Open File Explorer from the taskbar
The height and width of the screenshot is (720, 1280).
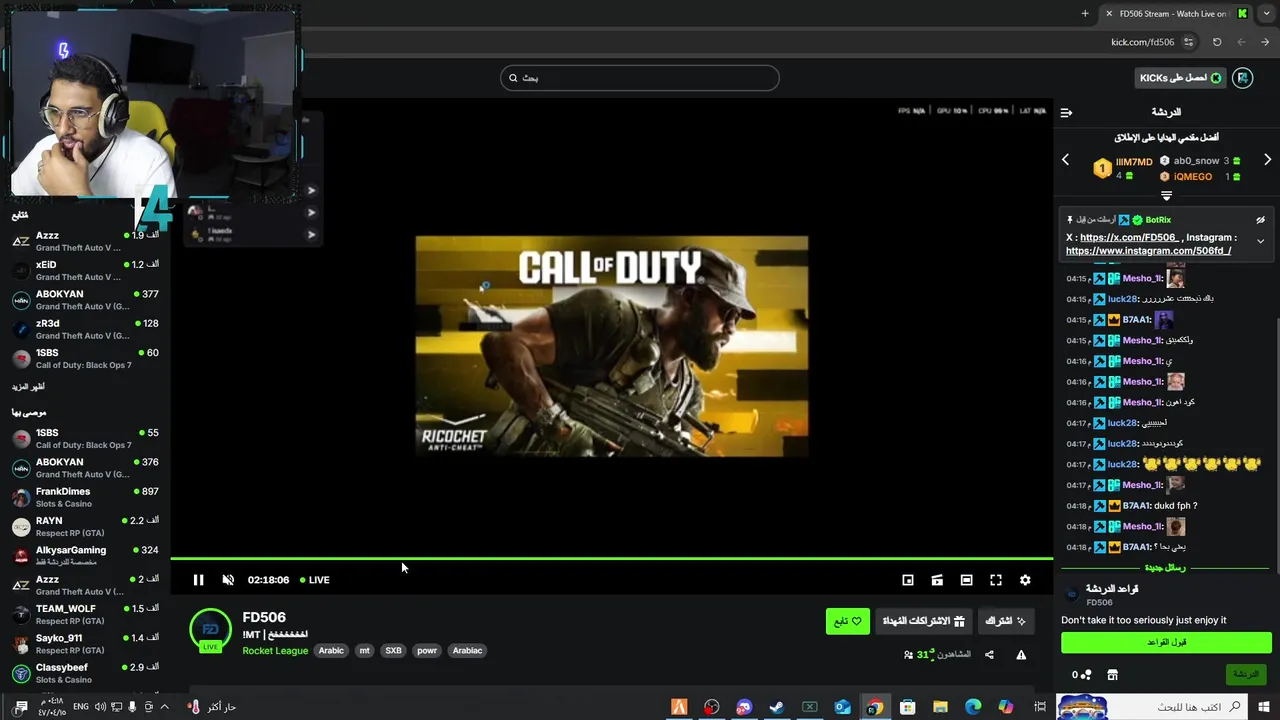pos(940,707)
